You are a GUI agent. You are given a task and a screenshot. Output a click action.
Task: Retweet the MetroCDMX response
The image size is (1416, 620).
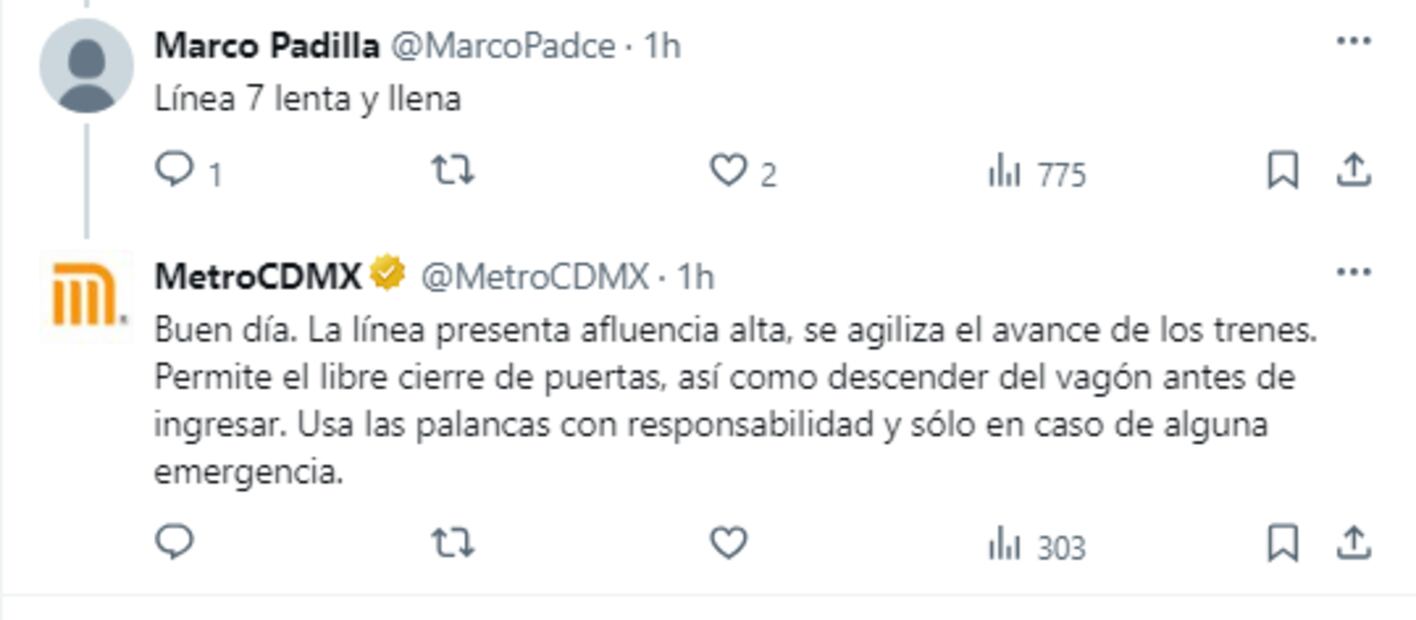(452, 544)
